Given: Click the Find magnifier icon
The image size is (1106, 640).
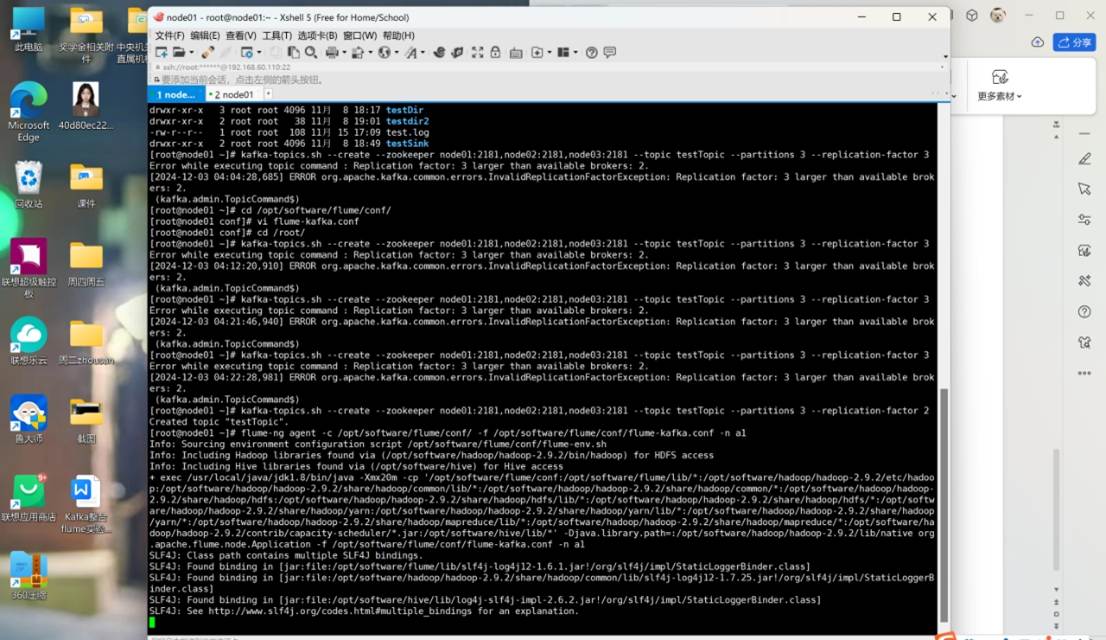Looking at the screenshot, I should [310, 52].
